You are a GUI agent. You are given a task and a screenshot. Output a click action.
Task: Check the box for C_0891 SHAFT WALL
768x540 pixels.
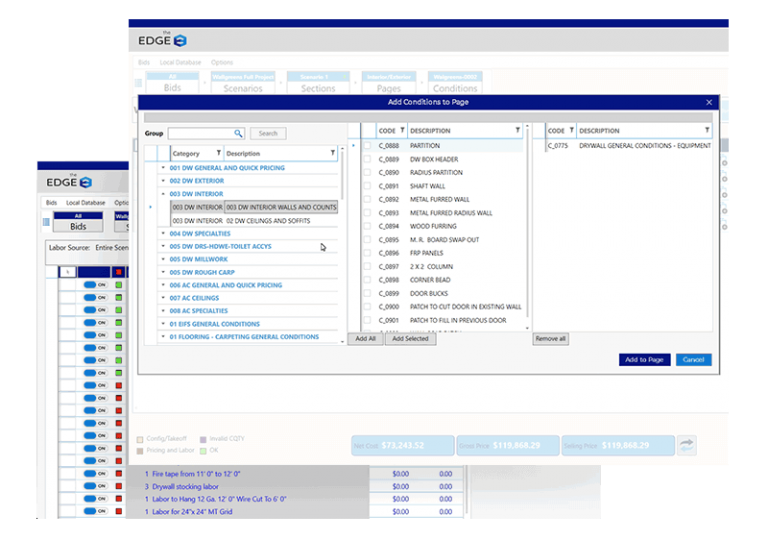(x=367, y=186)
